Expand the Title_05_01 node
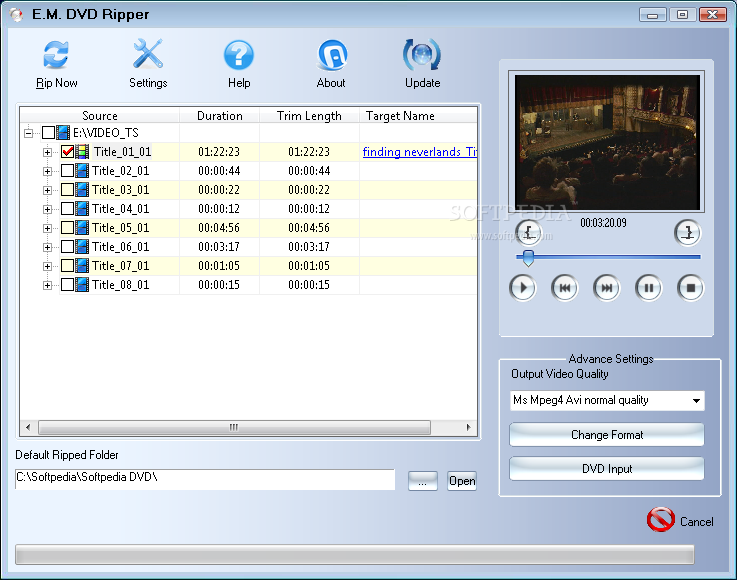Viewport: 737px width, 580px height. 47,228
